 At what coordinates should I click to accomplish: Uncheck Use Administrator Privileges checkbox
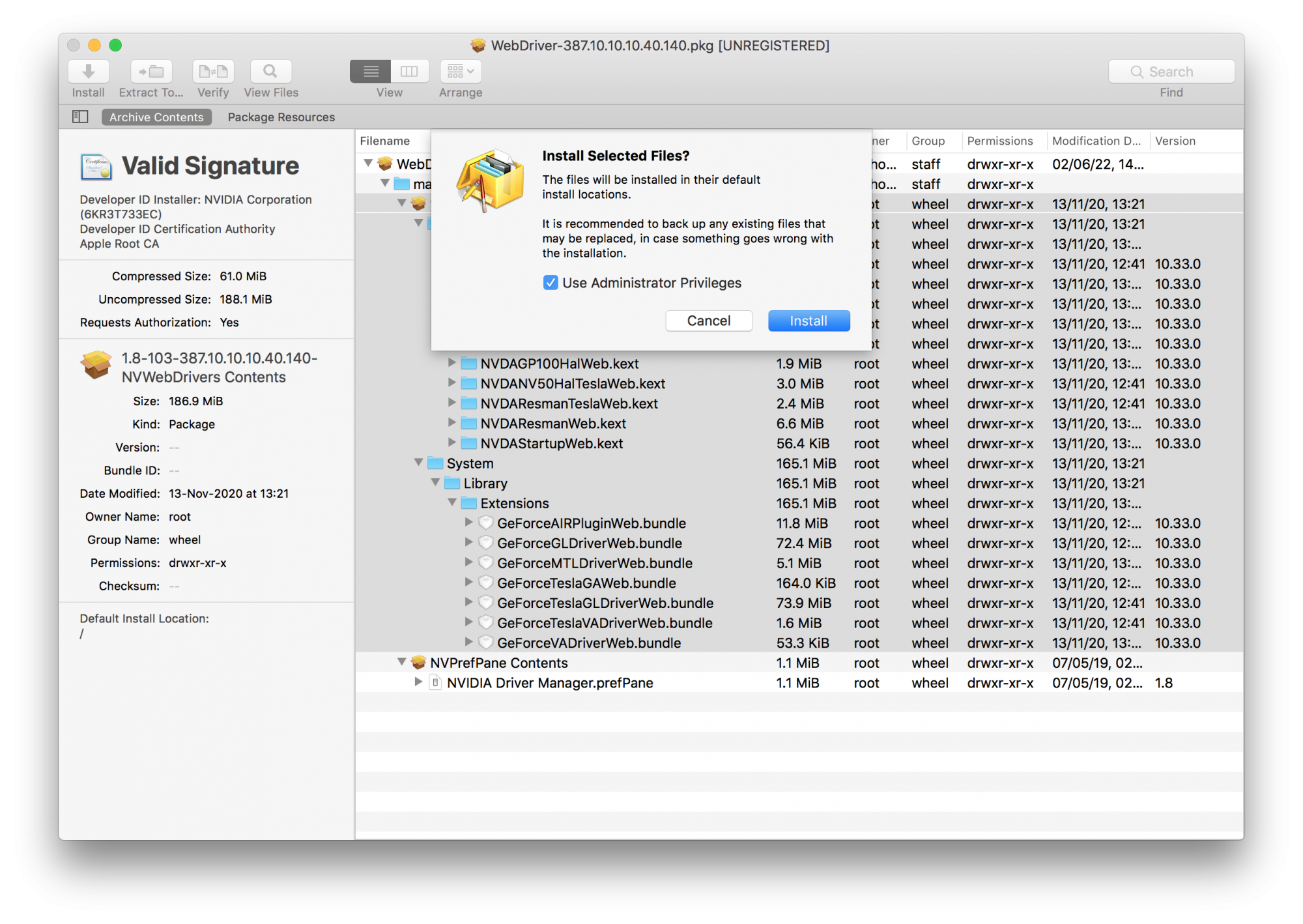(551, 283)
